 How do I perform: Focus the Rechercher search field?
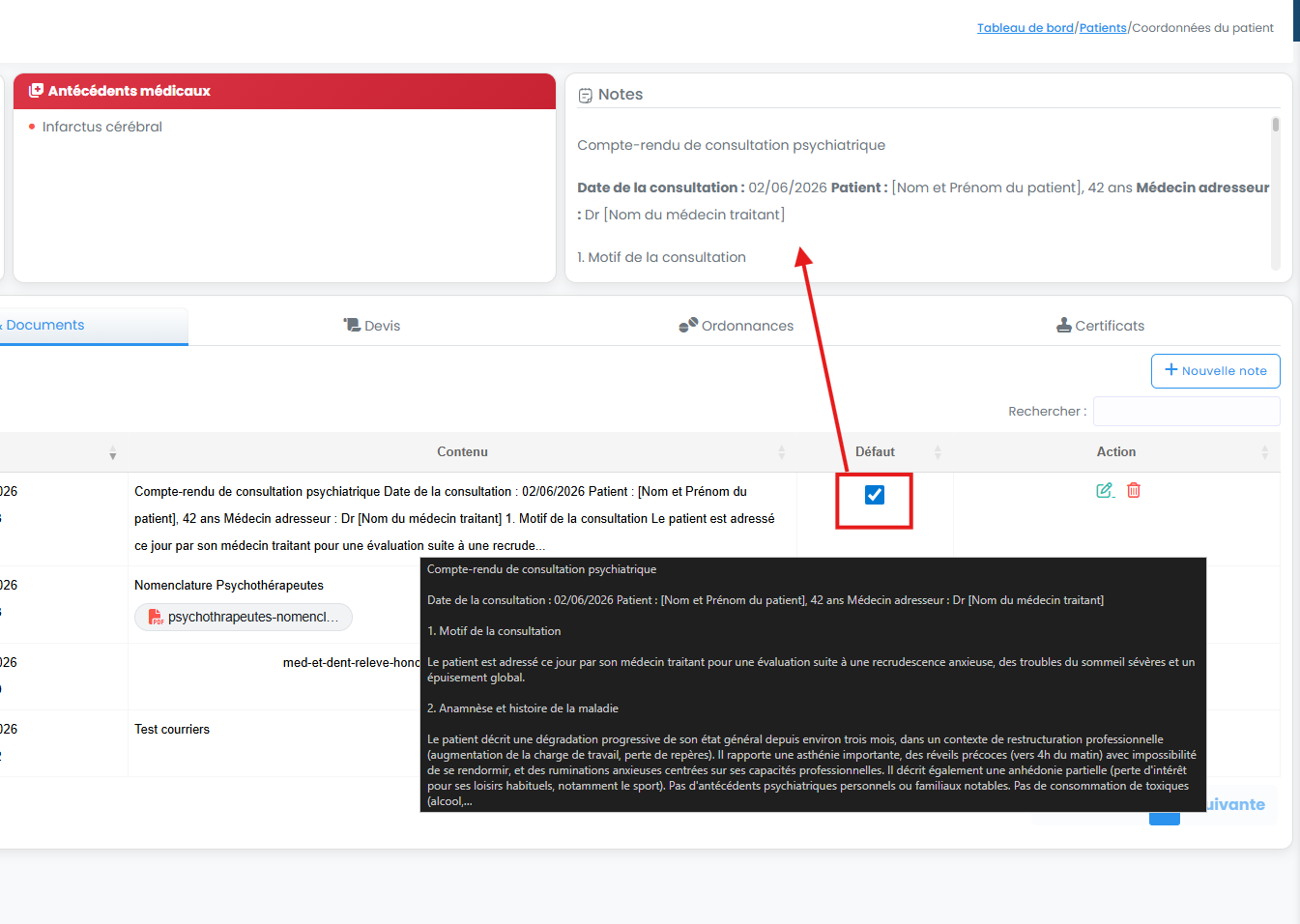[x=1187, y=411]
